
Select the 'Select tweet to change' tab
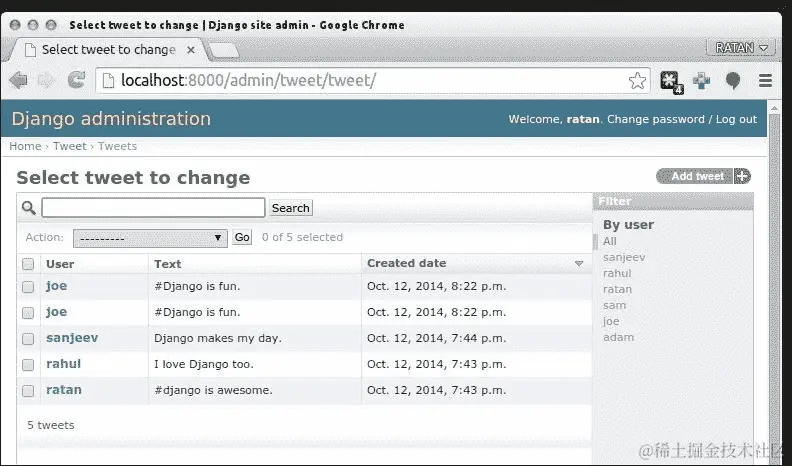[x=108, y=50]
